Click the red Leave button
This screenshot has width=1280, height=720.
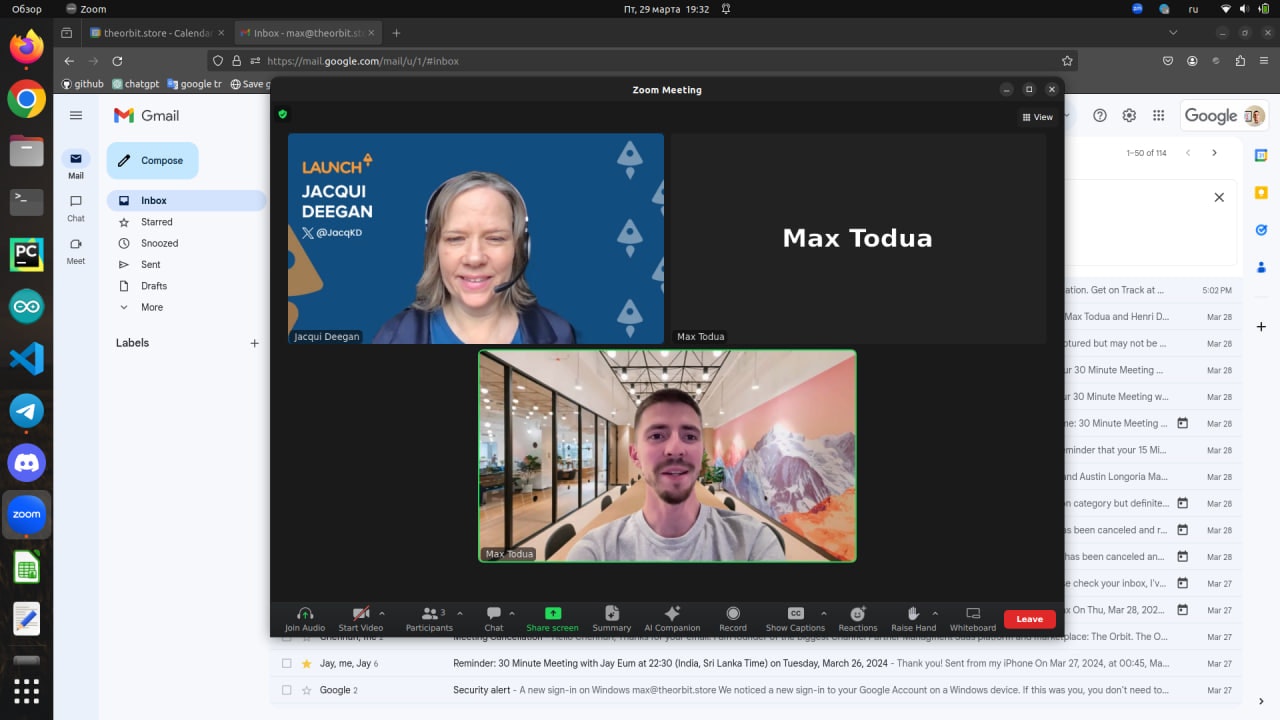[1030, 619]
